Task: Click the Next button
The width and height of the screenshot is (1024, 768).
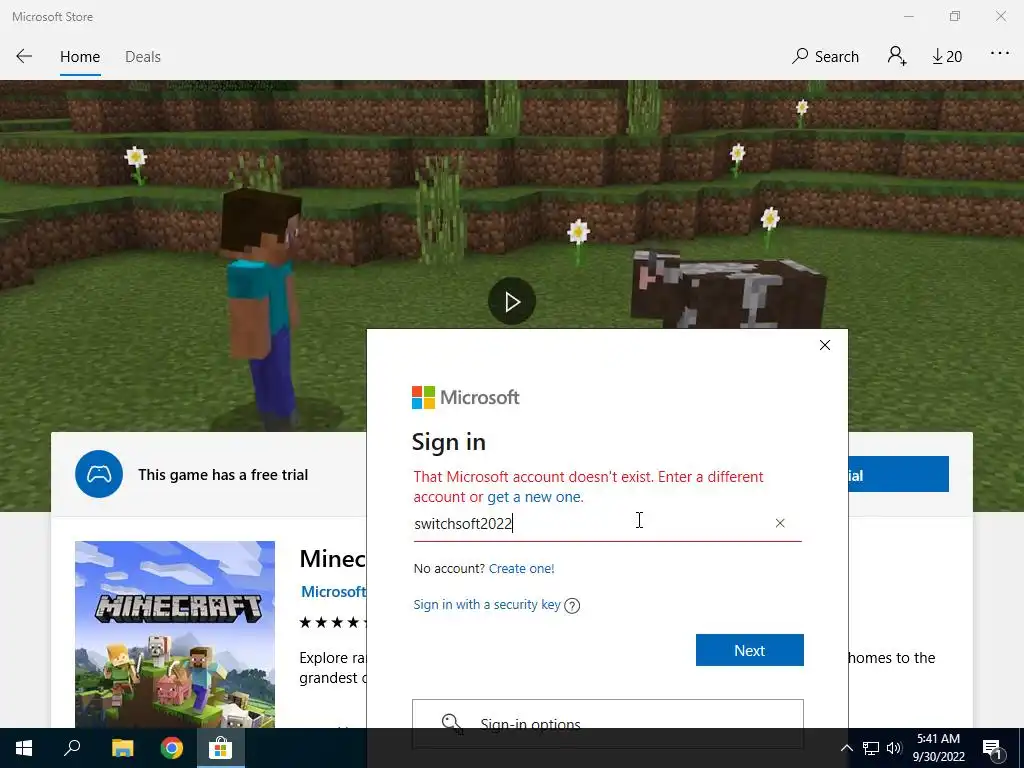Action: pyautogui.click(x=749, y=650)
